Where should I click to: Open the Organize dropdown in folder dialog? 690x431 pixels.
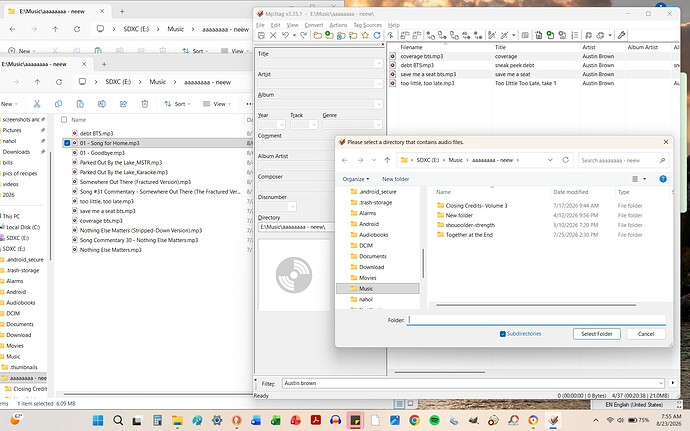click(x=356, y=179)
